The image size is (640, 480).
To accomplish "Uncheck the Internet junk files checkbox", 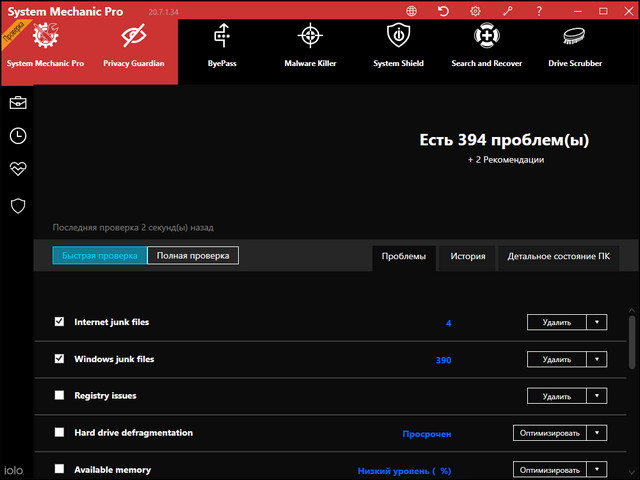I will (59, 322).
